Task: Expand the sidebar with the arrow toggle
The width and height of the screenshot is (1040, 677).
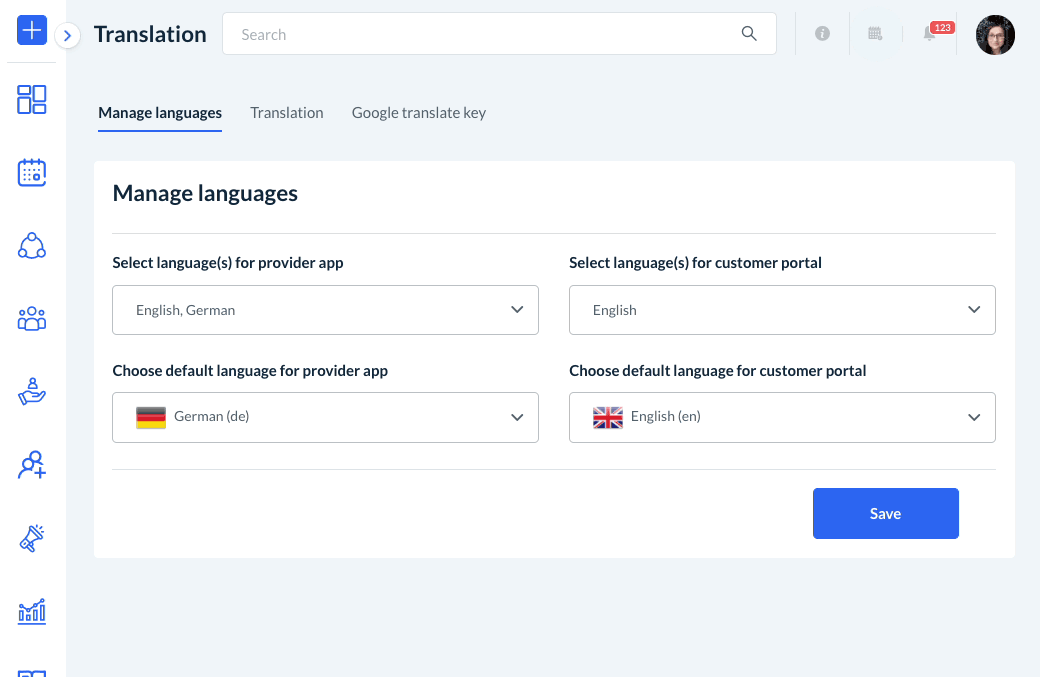Action: click(x=67, y=36)
